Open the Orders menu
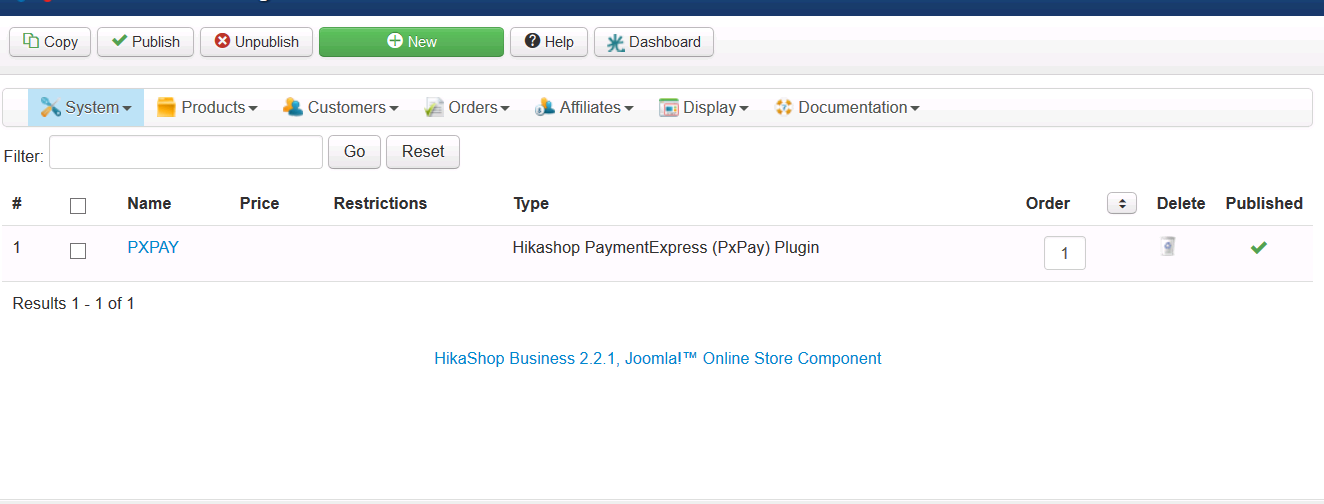Image resolution: width=1324 pixels, height=504 pixels. click(467, 108)
